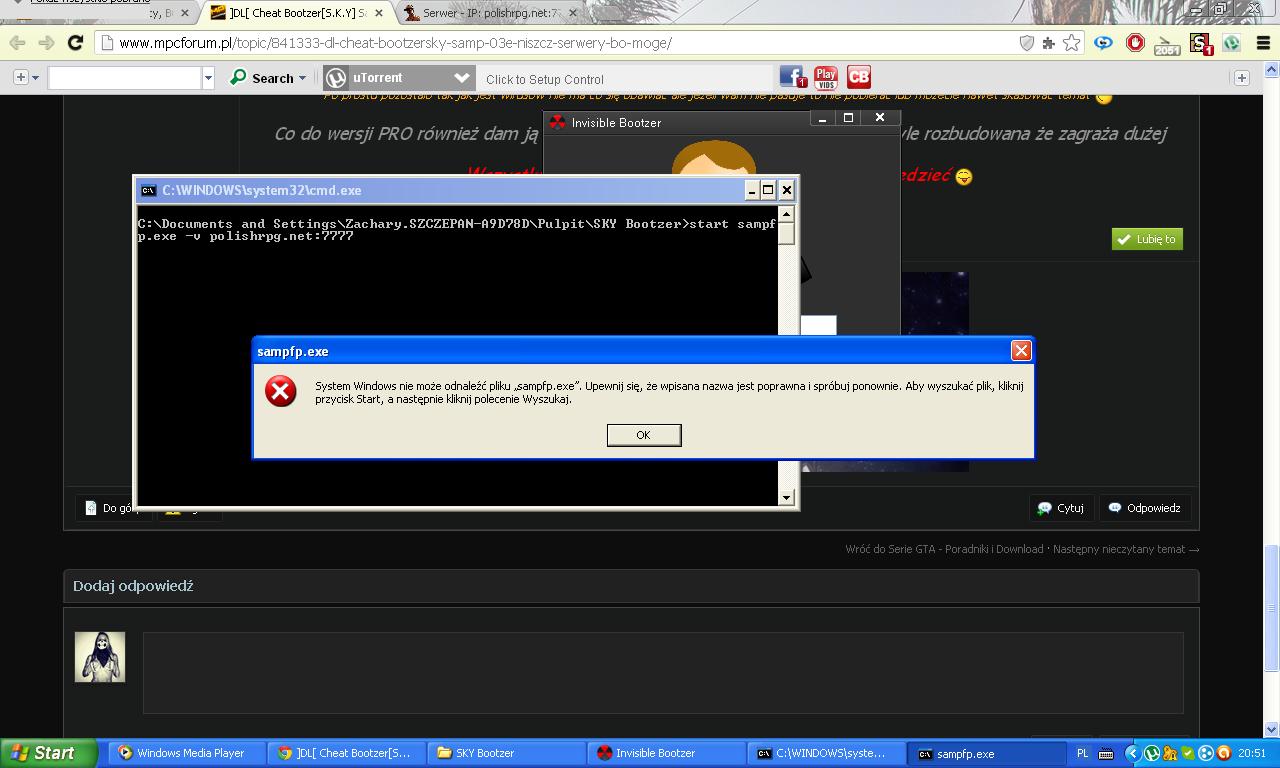Viewport: 1280px width, 768px height.
Task: Click the toolbar Search button
Action: (262, 78)
